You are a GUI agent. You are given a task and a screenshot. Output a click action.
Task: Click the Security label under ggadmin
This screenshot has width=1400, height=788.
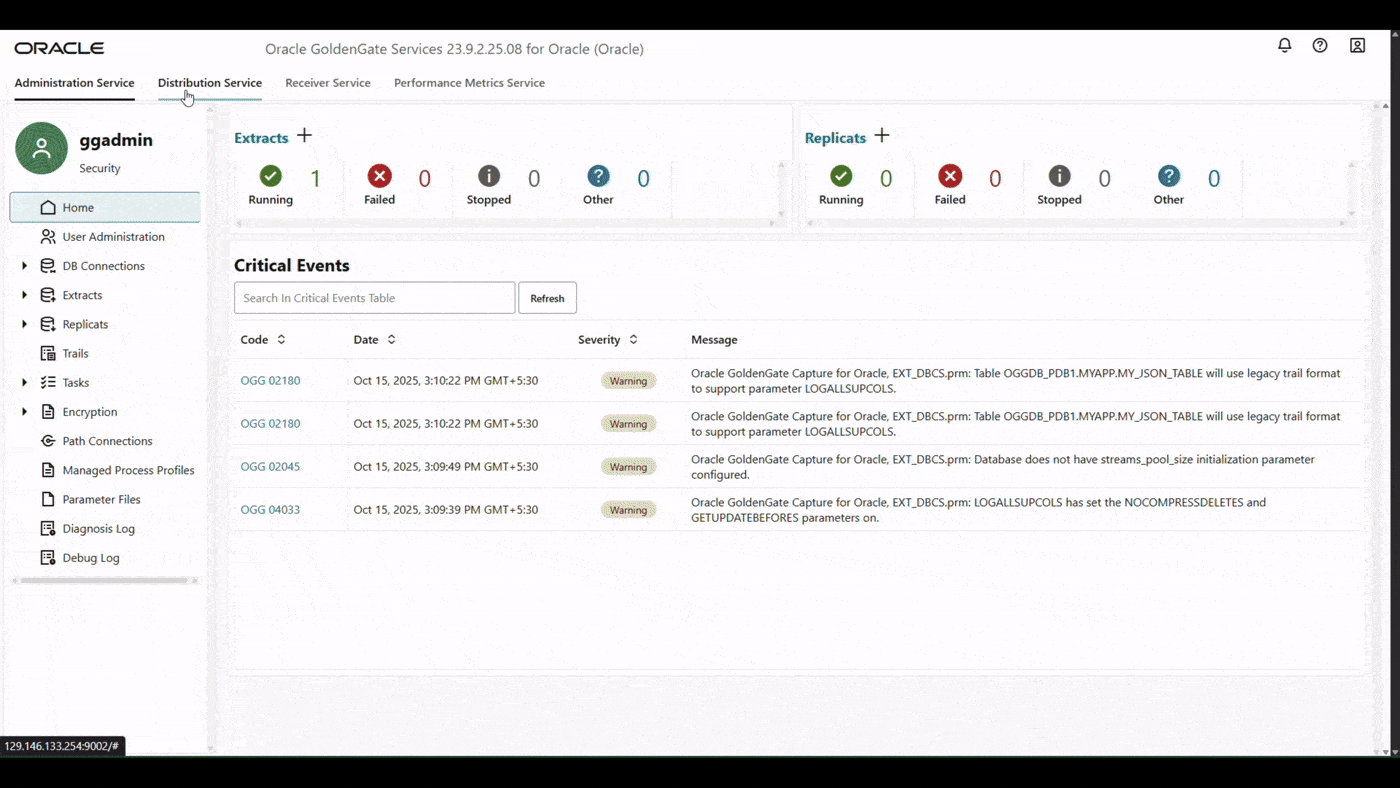click(100, 168)
